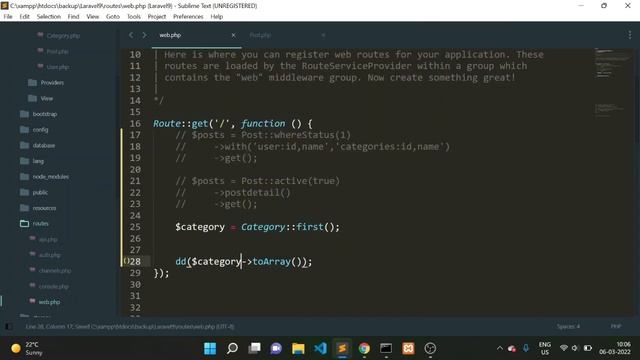Open the Chat app on taskbar

(276, 348)
